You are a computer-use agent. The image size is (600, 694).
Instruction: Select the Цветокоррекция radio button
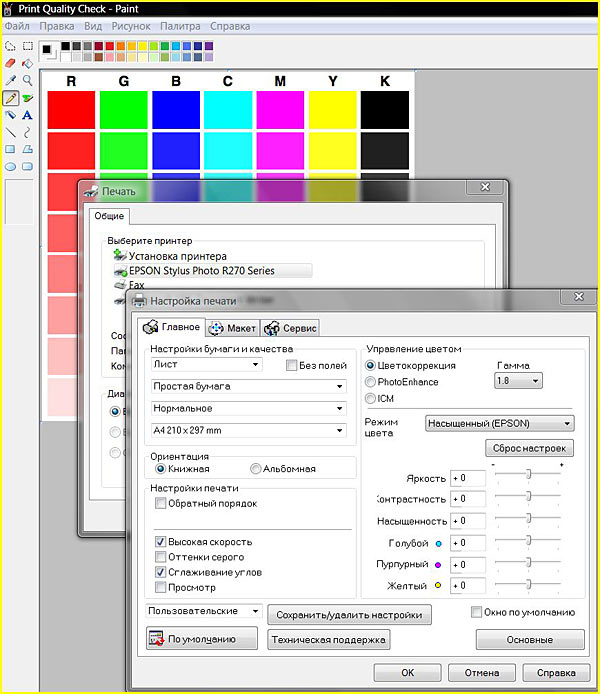click(370, 366)
